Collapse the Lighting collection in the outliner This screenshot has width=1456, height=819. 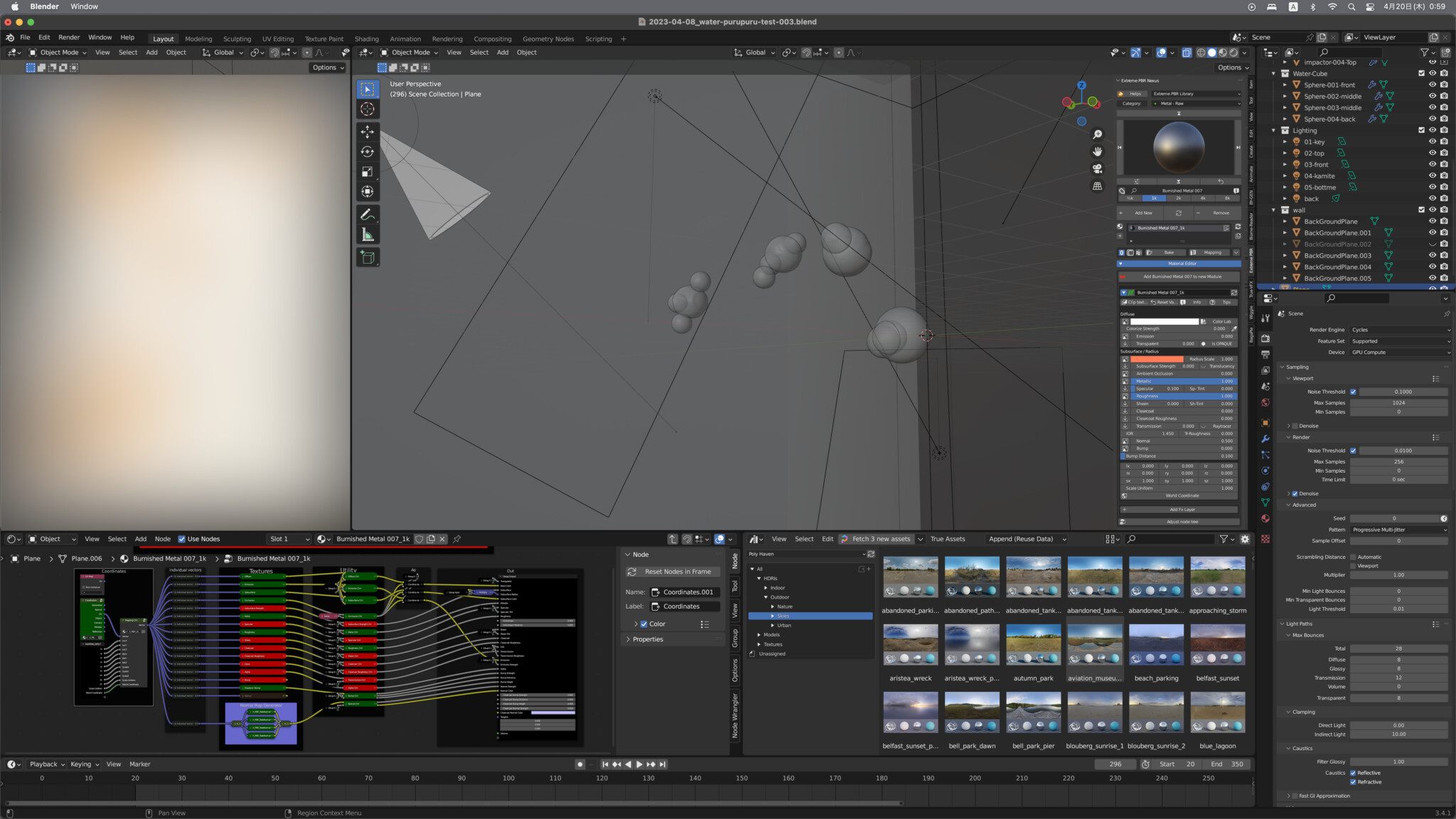tap(1275, 130)
